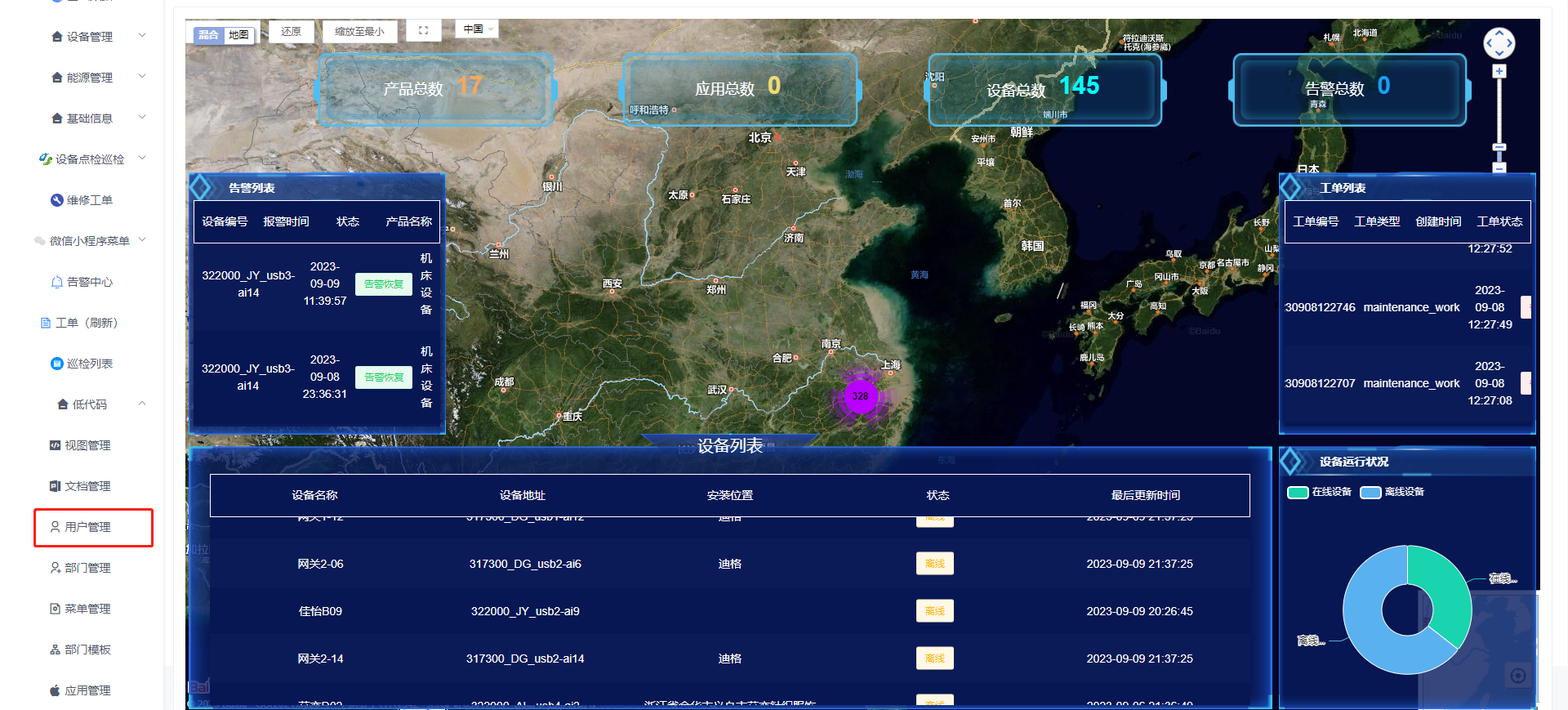Click the 视图管理 code icon
The width and height of the screenshot is (1568, 710).
55,445
